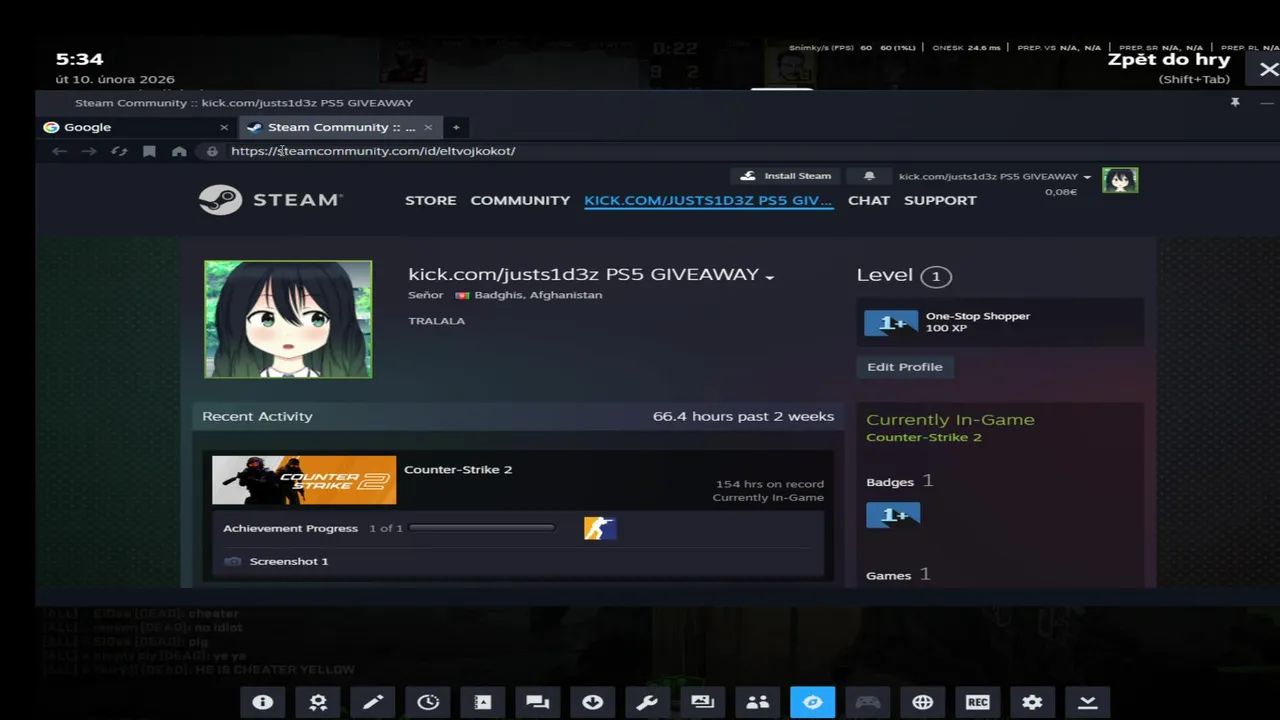Click Zpět do hry to return to game
Screen dimensions: 1280x720
pos(1168,60)
